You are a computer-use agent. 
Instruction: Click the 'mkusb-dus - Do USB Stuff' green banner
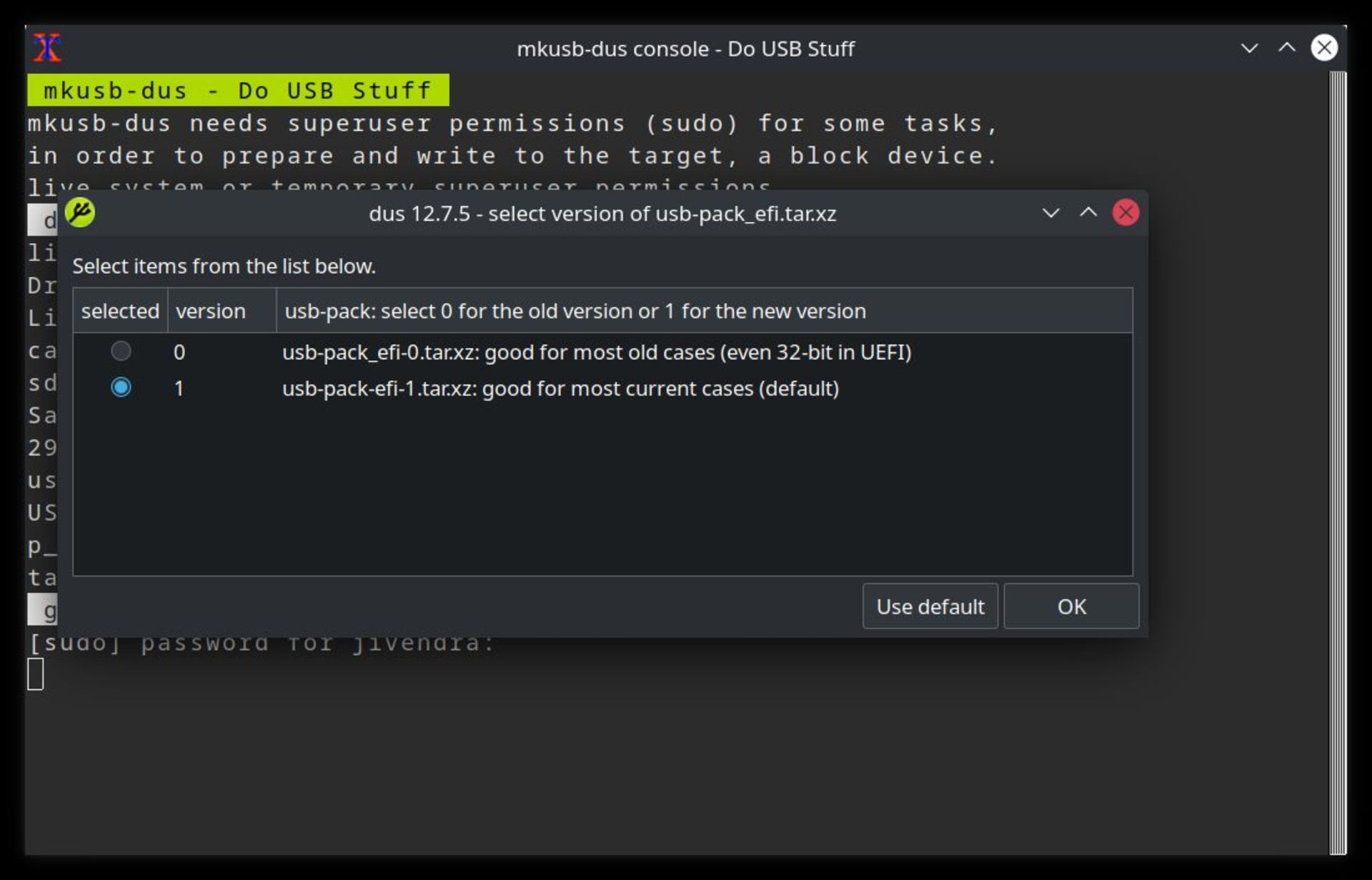pos(238,90)
